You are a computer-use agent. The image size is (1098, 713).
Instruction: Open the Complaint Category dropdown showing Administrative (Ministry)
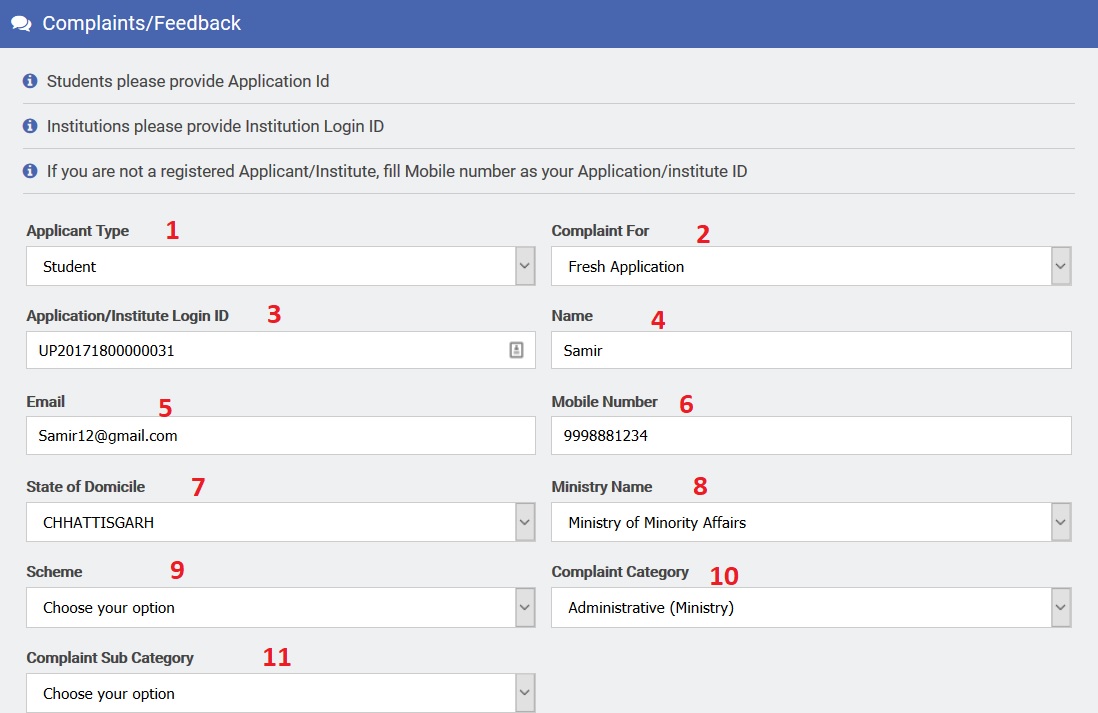click(811, 607)
